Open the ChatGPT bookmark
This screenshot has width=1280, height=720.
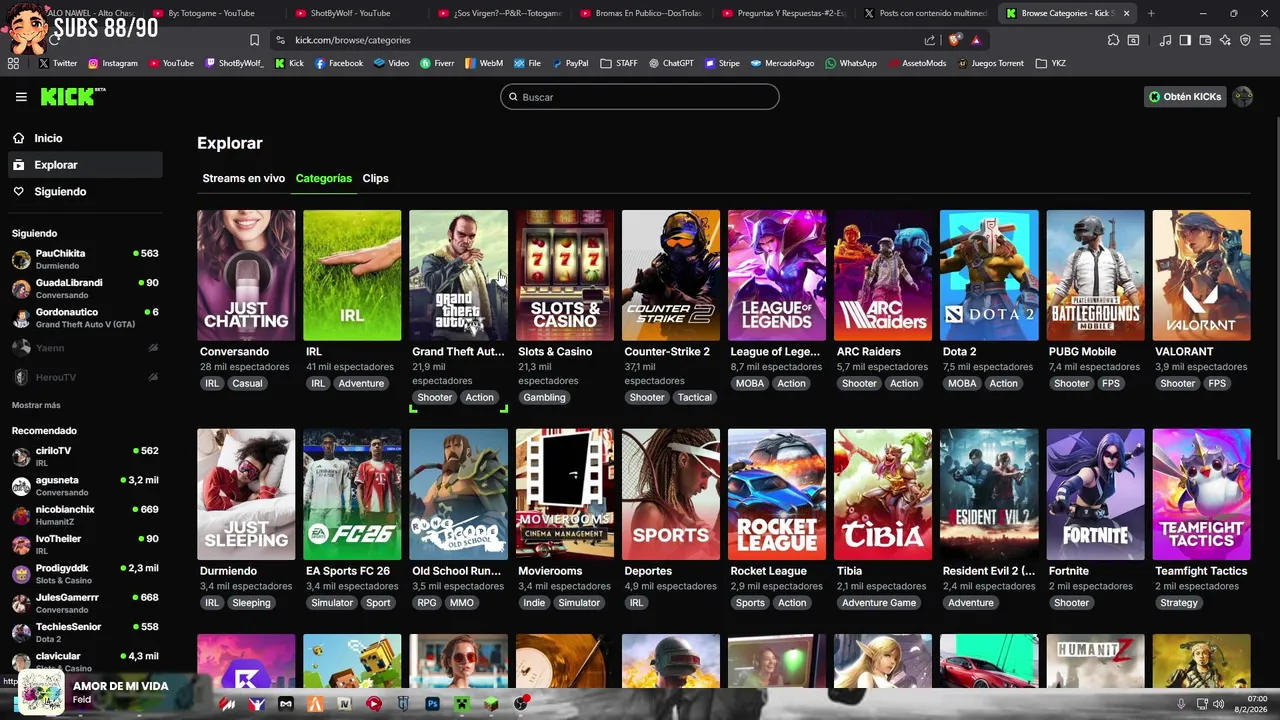(671, 63)
